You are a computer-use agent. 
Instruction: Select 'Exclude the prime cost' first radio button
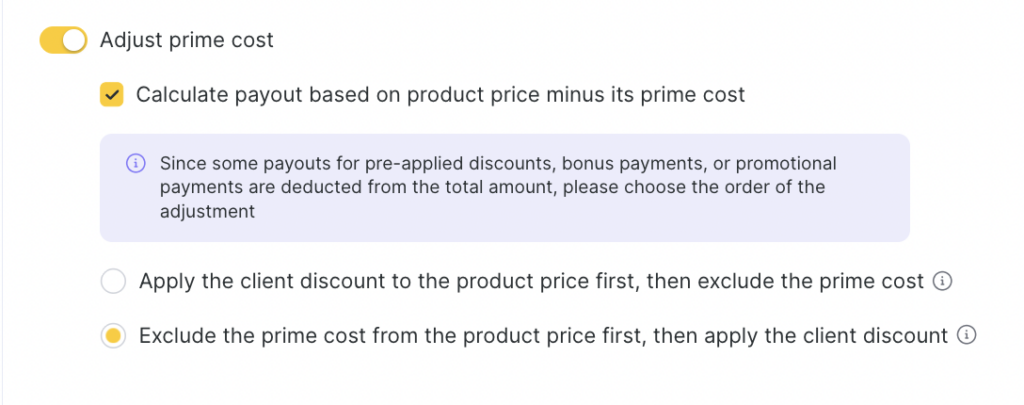tap(113, 336)
